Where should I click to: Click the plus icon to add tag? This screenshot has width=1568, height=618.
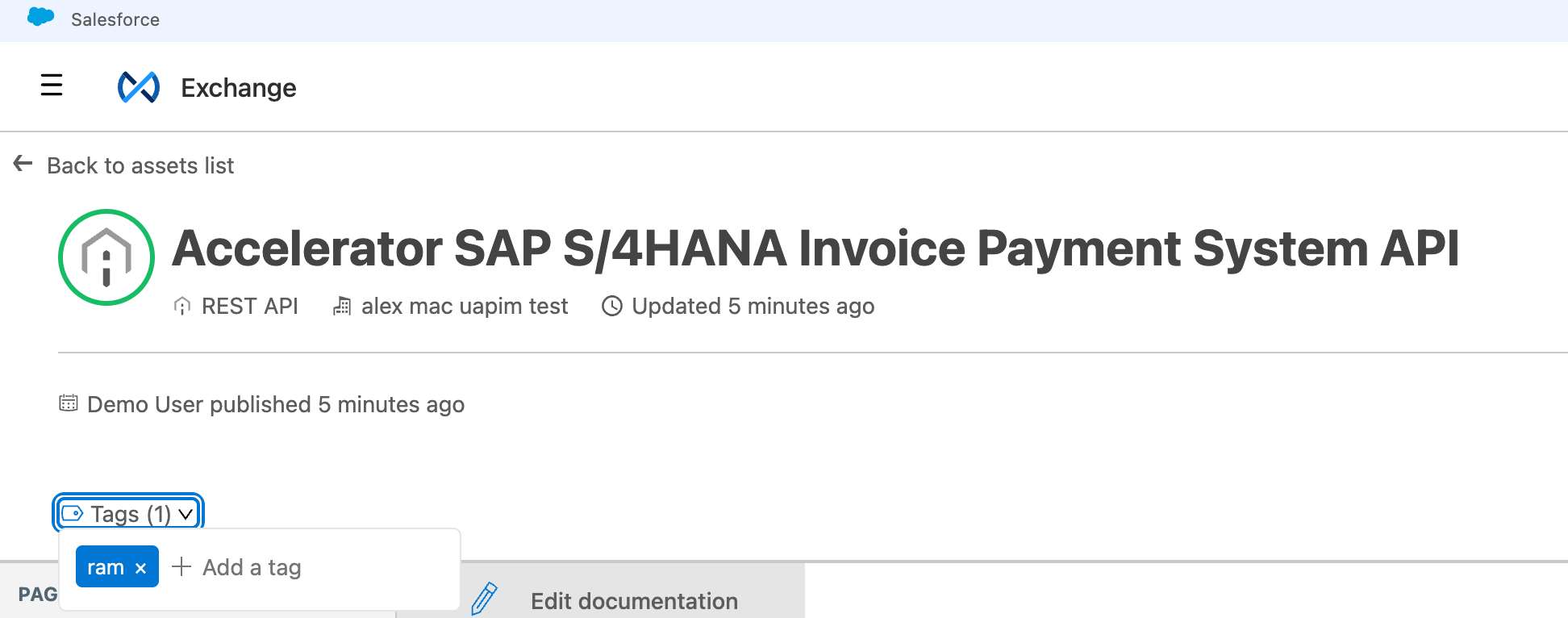(x=181, y=567)
